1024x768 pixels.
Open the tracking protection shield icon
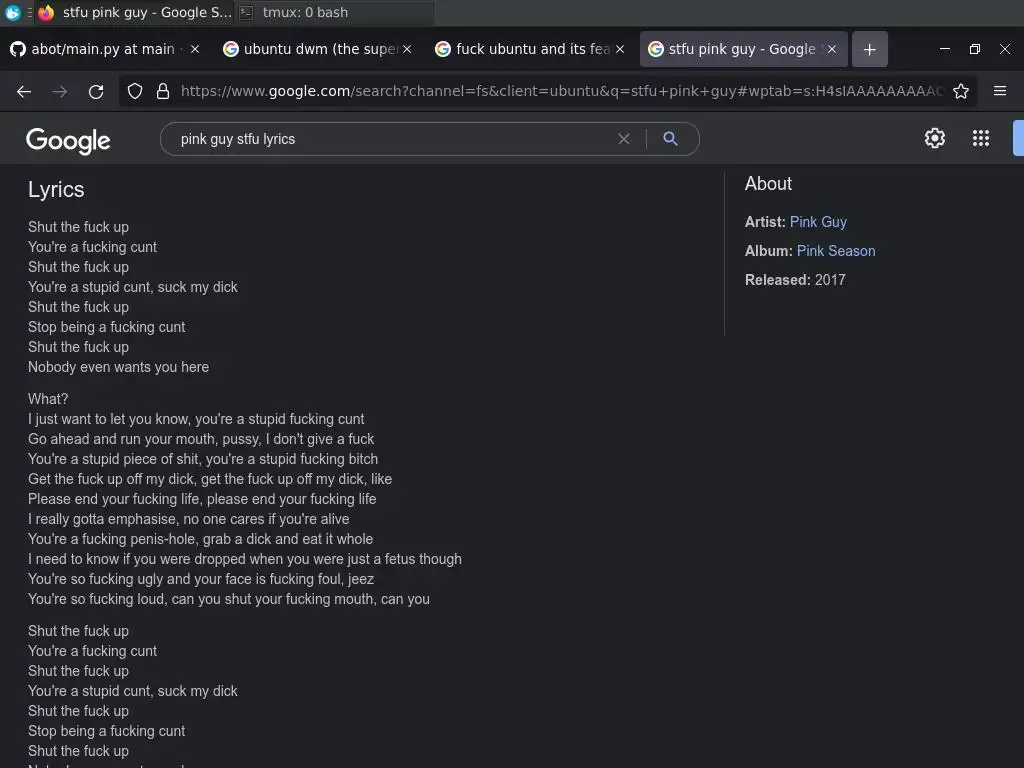point(135,91)
